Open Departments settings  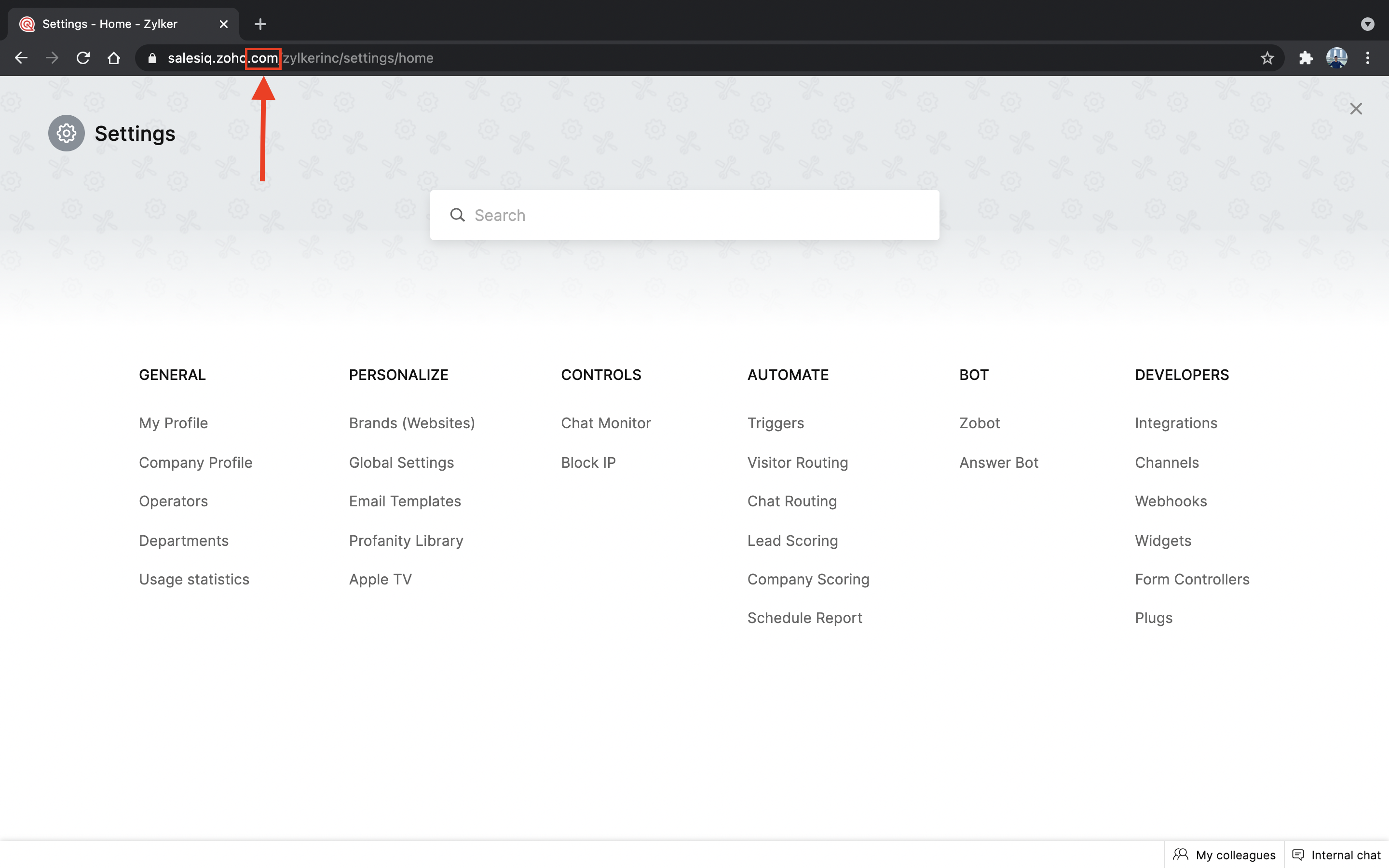(x=184, y=541)
